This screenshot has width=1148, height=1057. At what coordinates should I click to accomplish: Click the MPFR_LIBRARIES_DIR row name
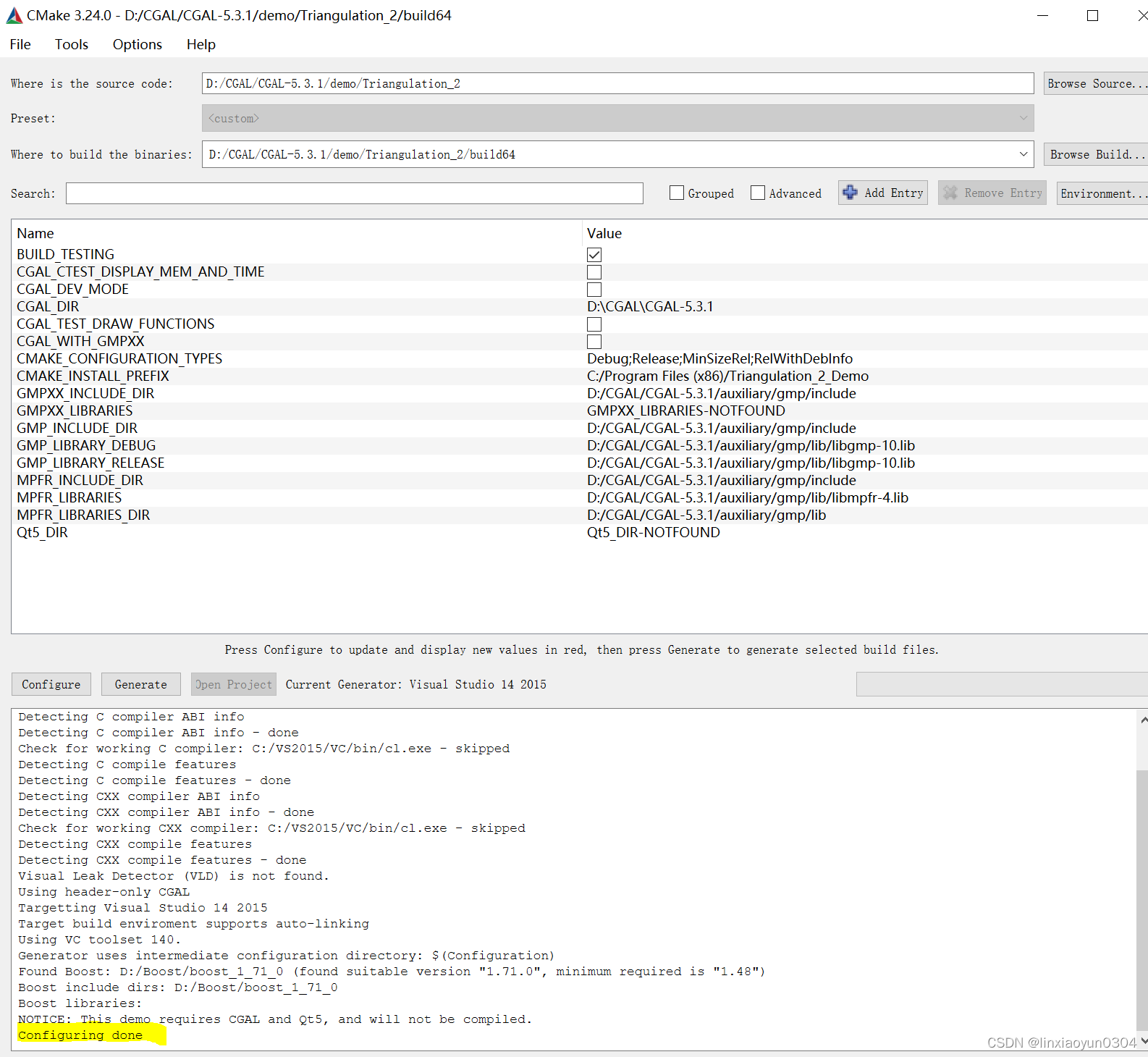click(83, 515)
